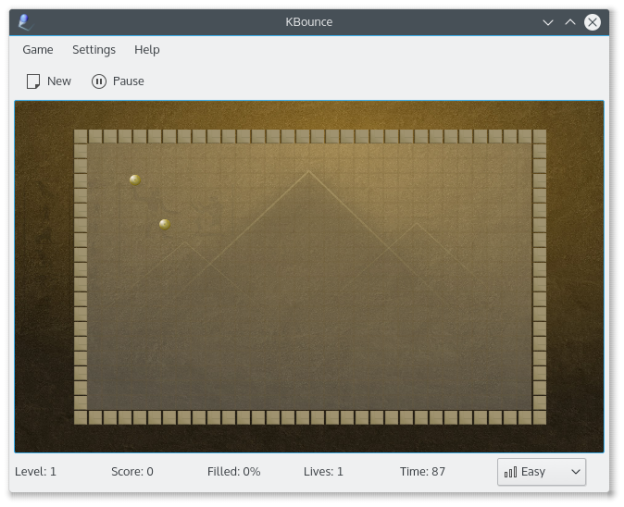Click the Time: 87 status label
The height and width of the screenshot is (507, 624).
coord(422,472)
